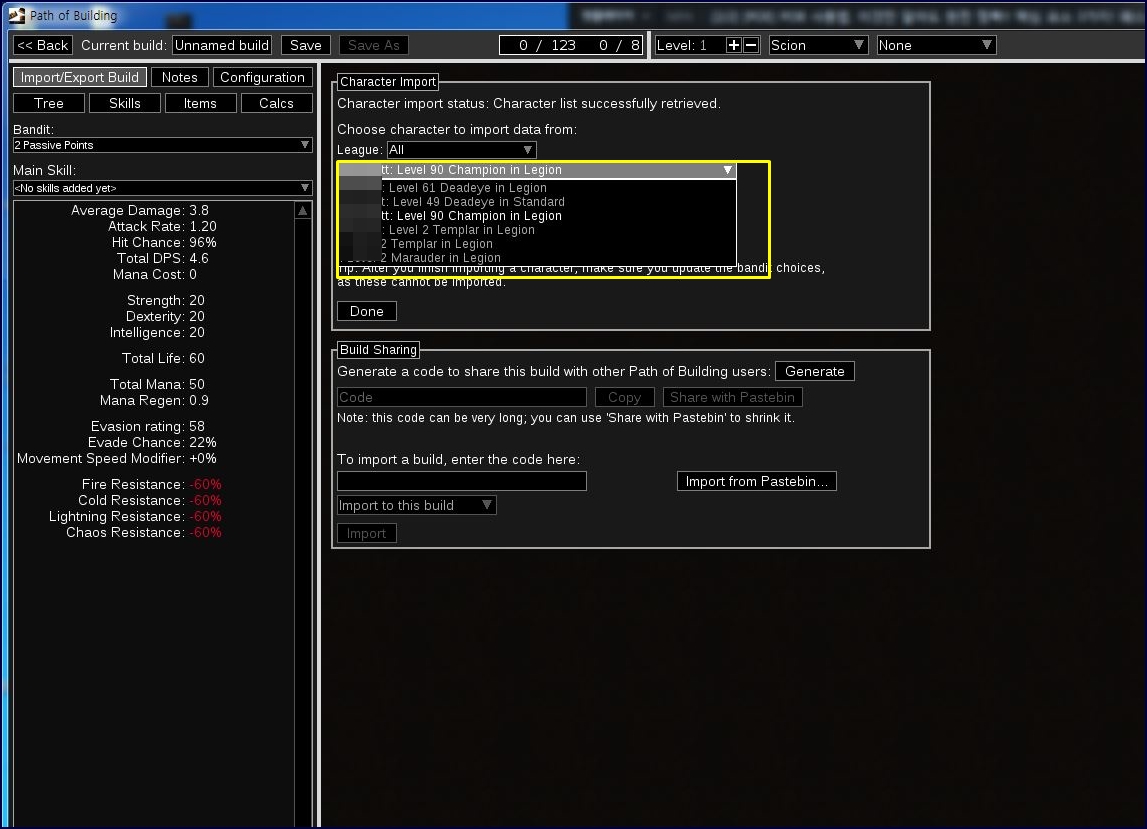This screenshot has height=829, width=1147.
Task: Open the Import/Export Build tab
Action: tap(80, 78)
